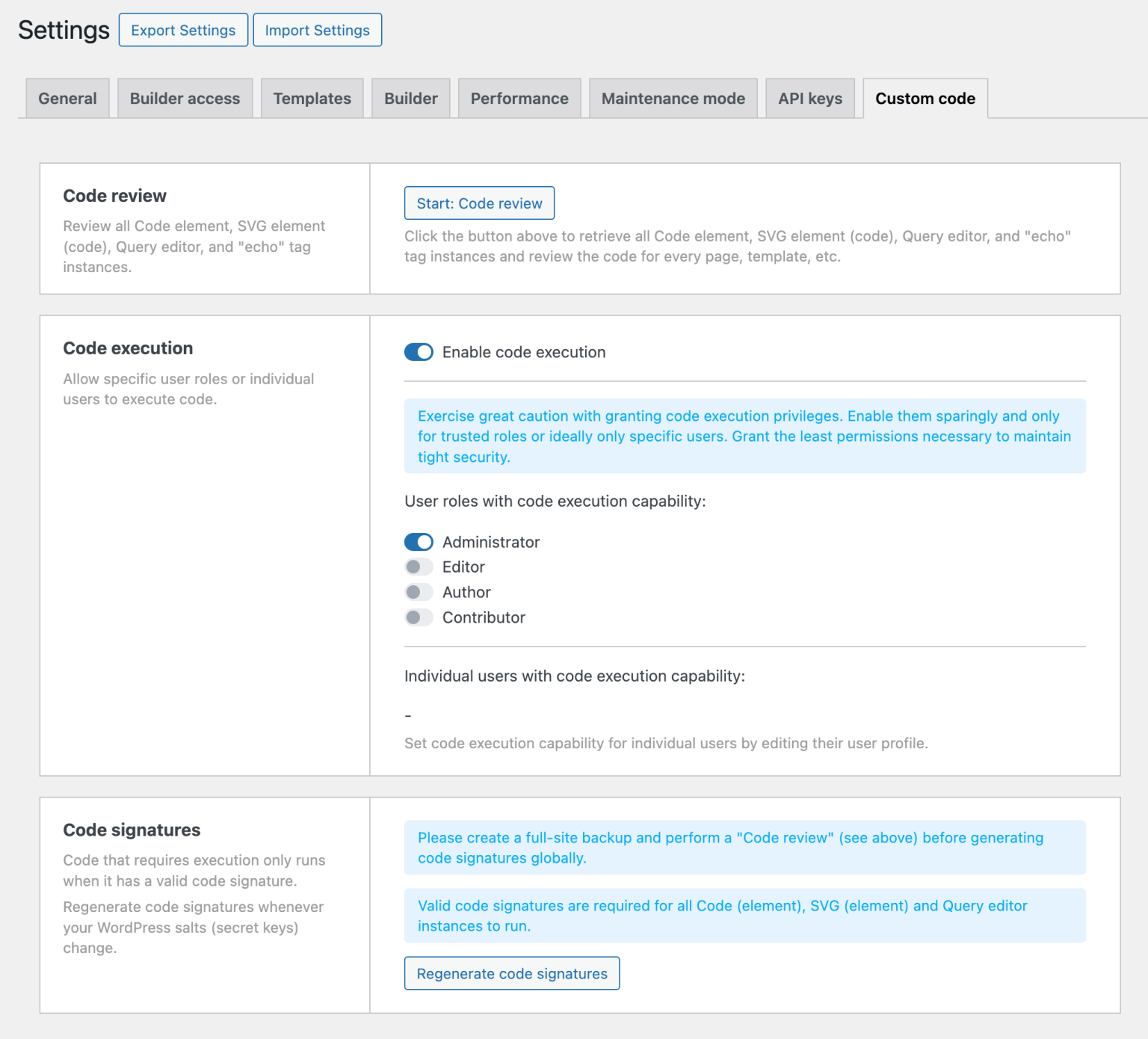1148x1039 pixels.
Task: Click the valid code signatures notice
Action: 744,916
